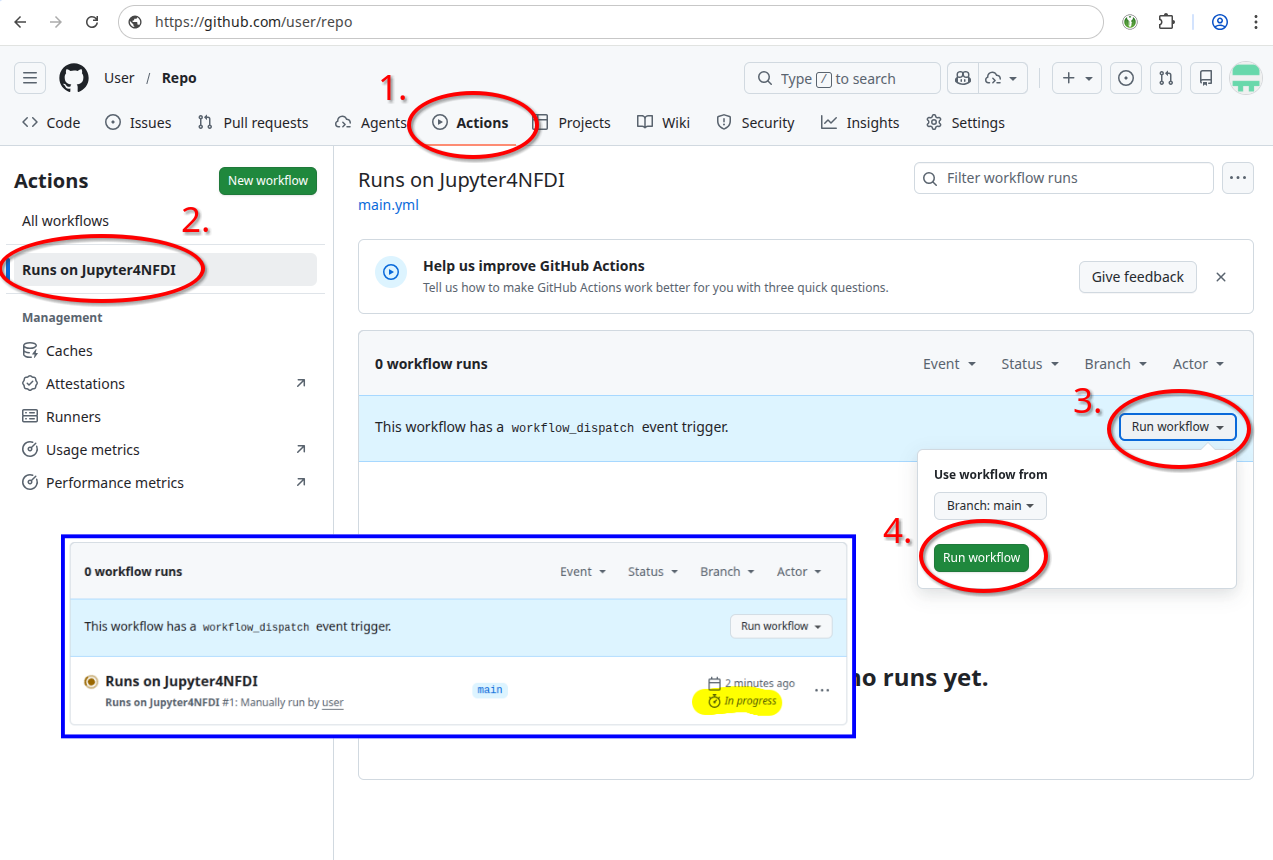This screenshot has width=1273, height=860.
Task: Dismiss the GitHub Actions feedback banner
Action: (1220, 277)
